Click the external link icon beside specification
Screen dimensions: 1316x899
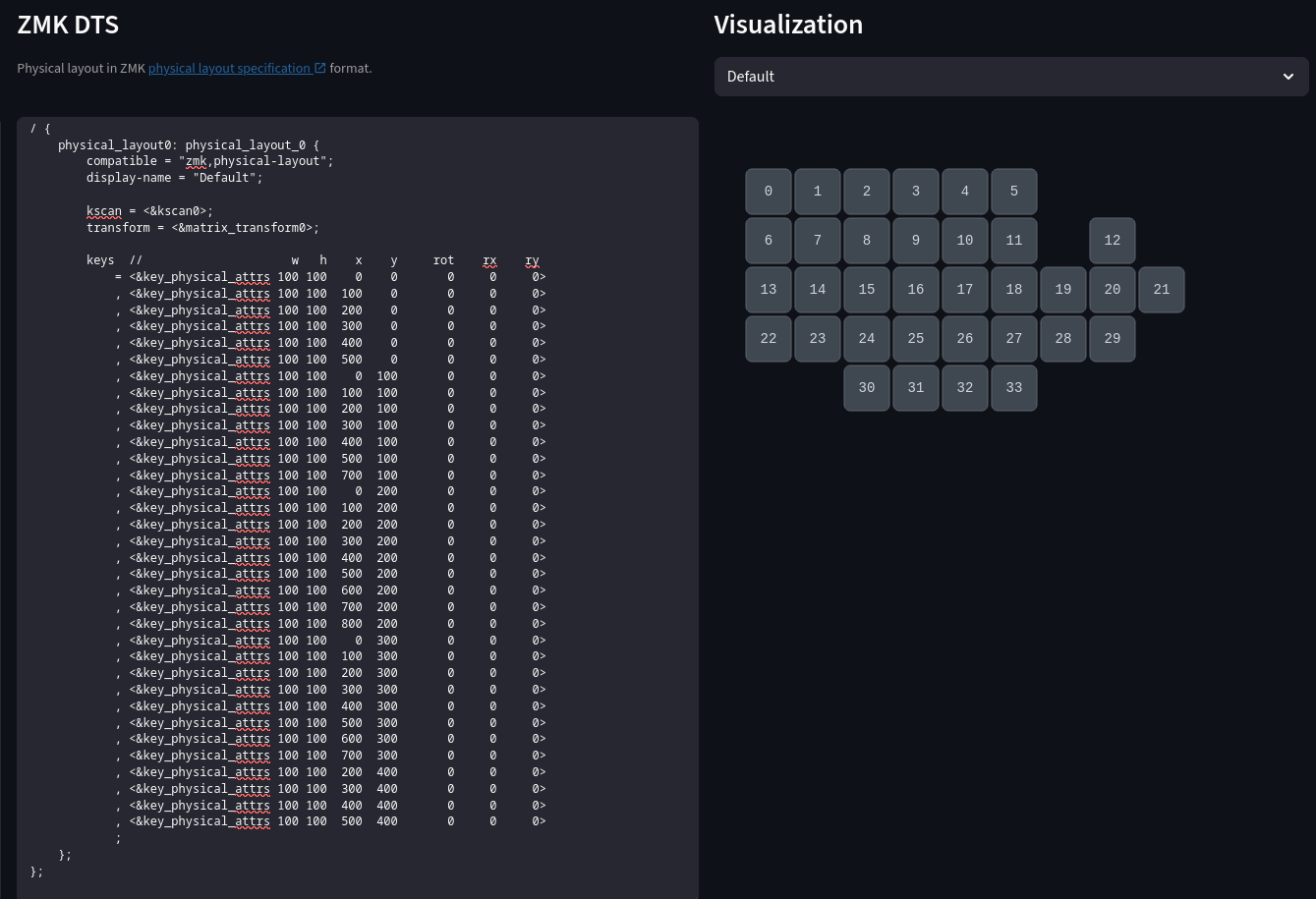320,69
